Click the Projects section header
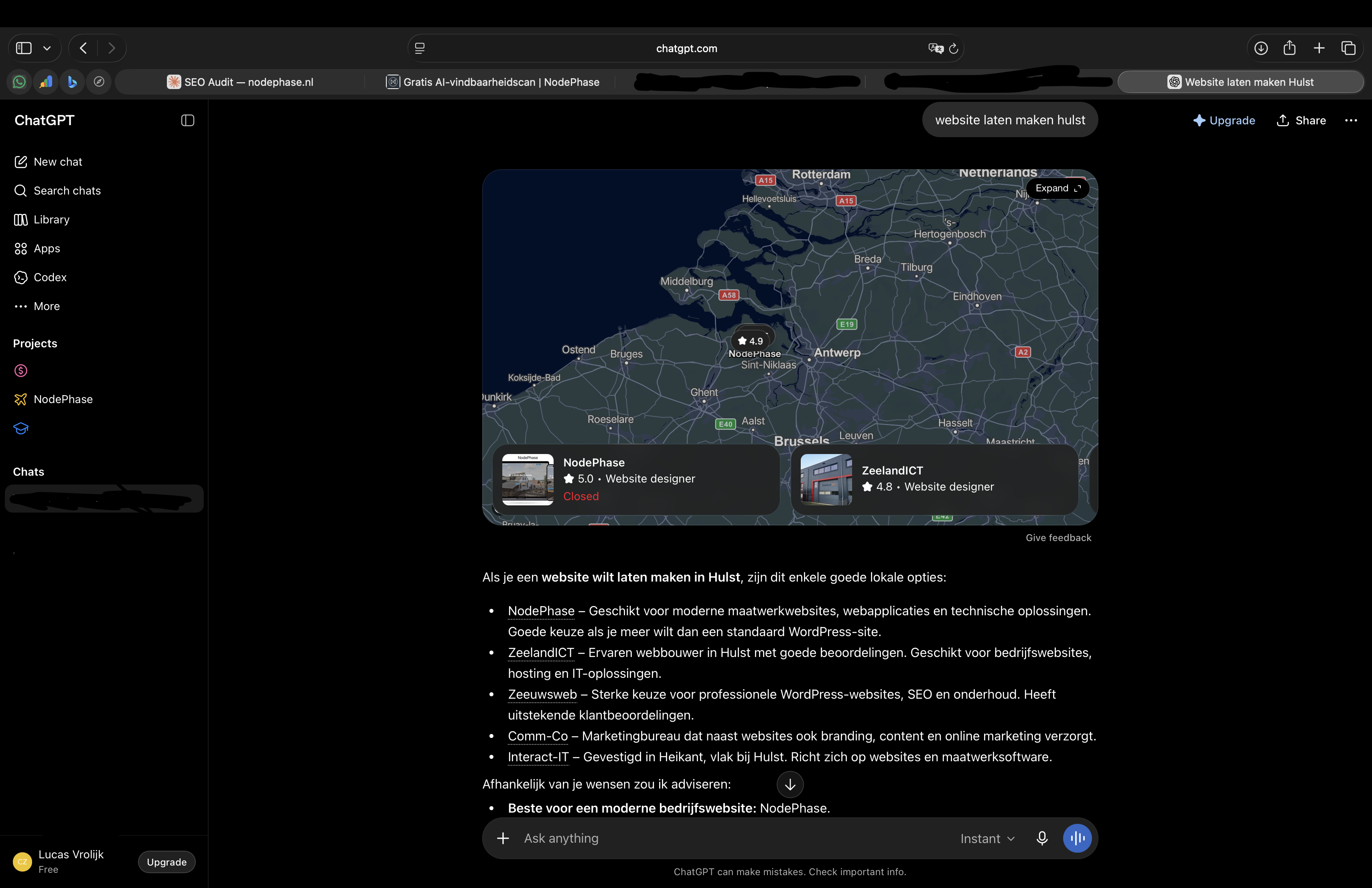Image resolution: width=1372 pixels, height=888 pixels. click(x=35, y=343)
